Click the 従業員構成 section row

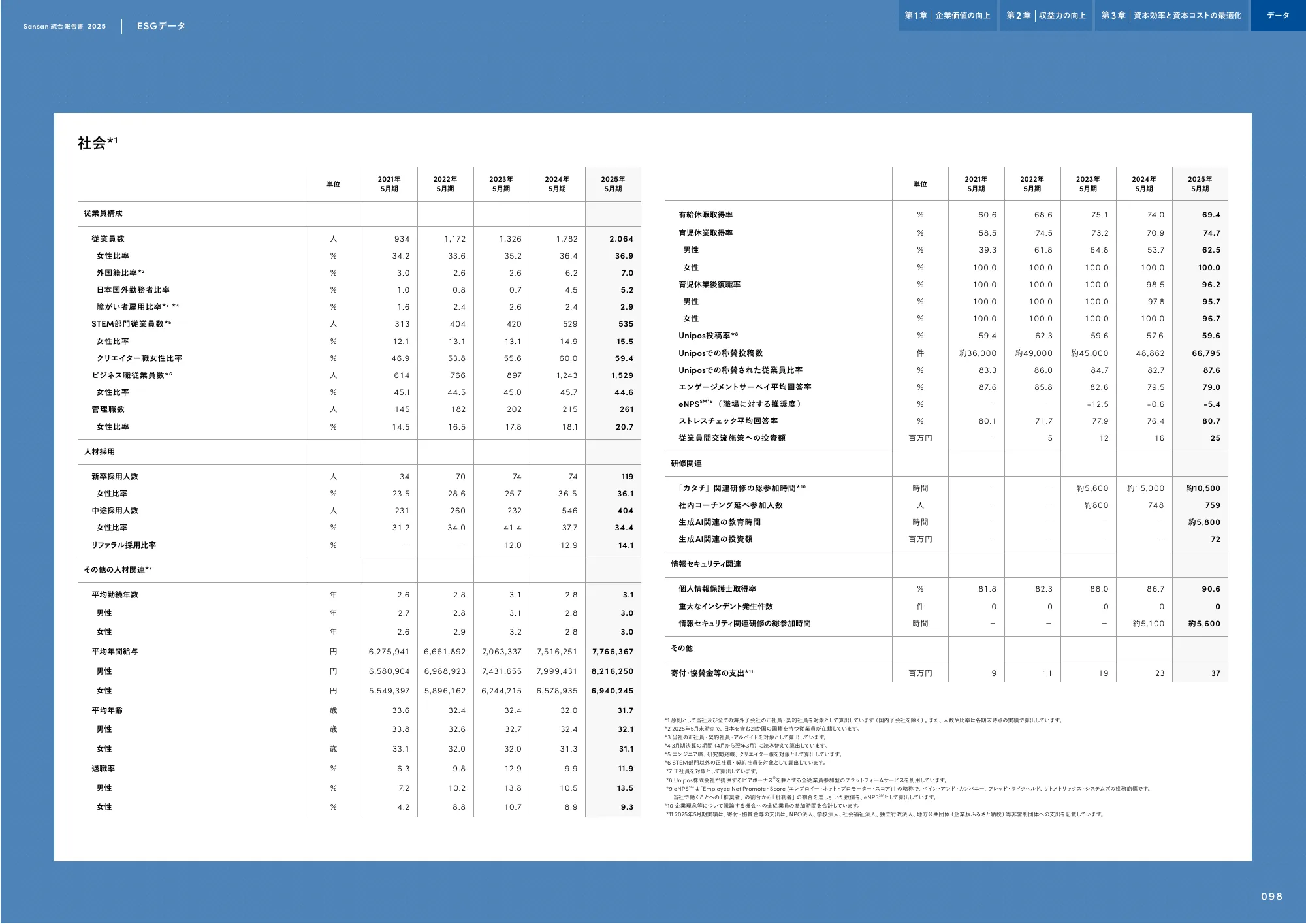(x=103, y=214)
